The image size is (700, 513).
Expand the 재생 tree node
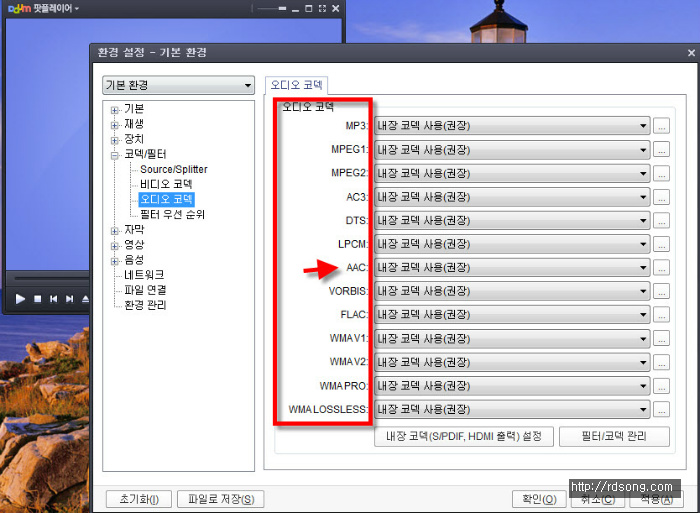[x=115, y=124]
